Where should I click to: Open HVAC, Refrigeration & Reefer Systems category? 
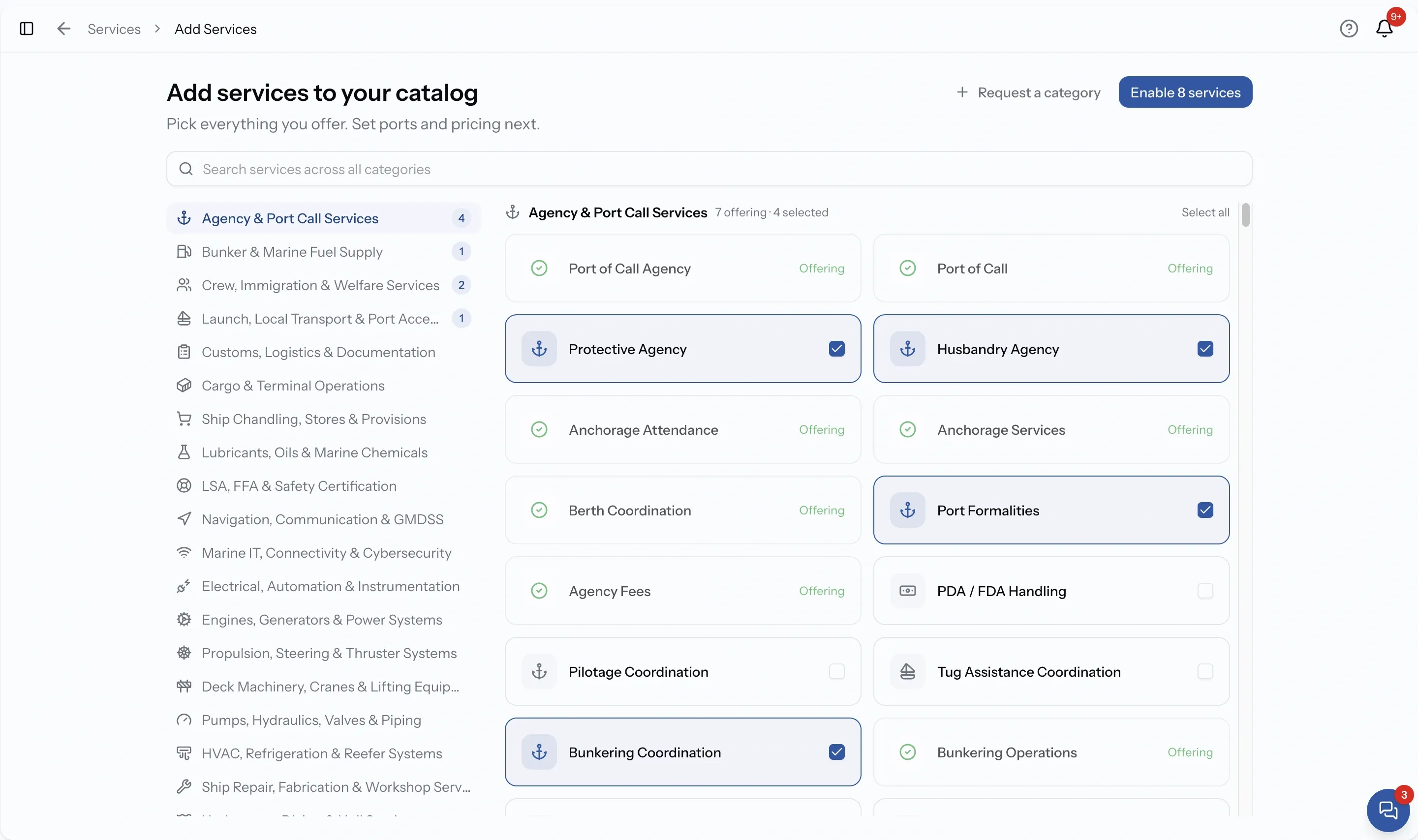tap(323, 753)
